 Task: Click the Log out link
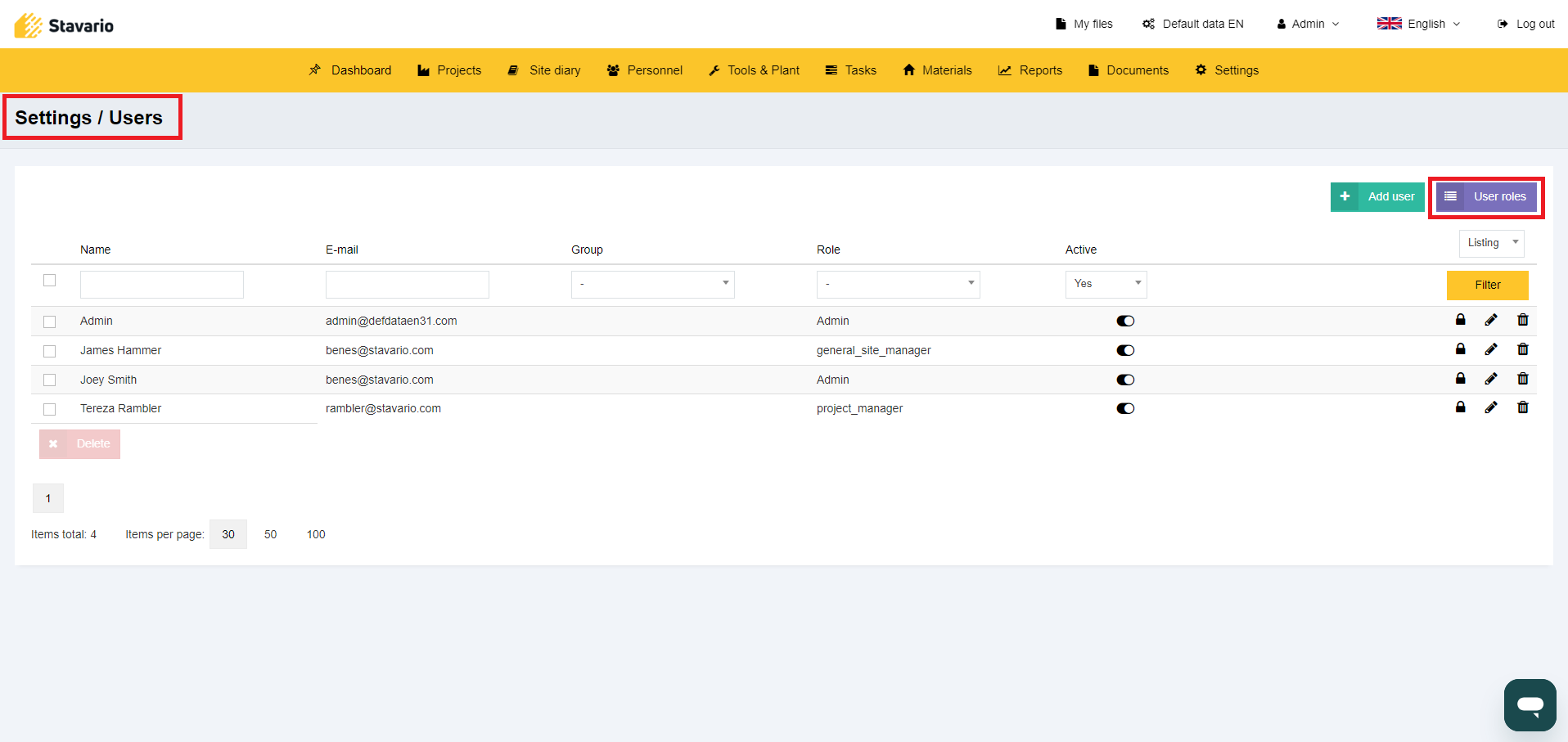(x=1525, y=24)
